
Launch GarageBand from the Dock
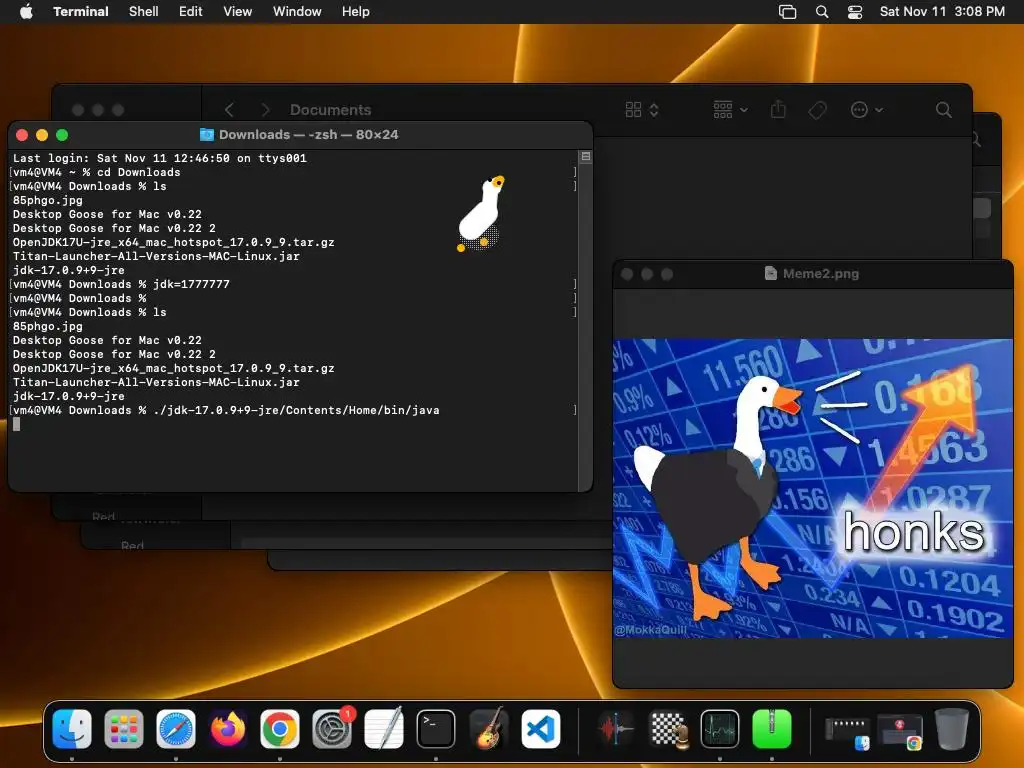point(488,729)
